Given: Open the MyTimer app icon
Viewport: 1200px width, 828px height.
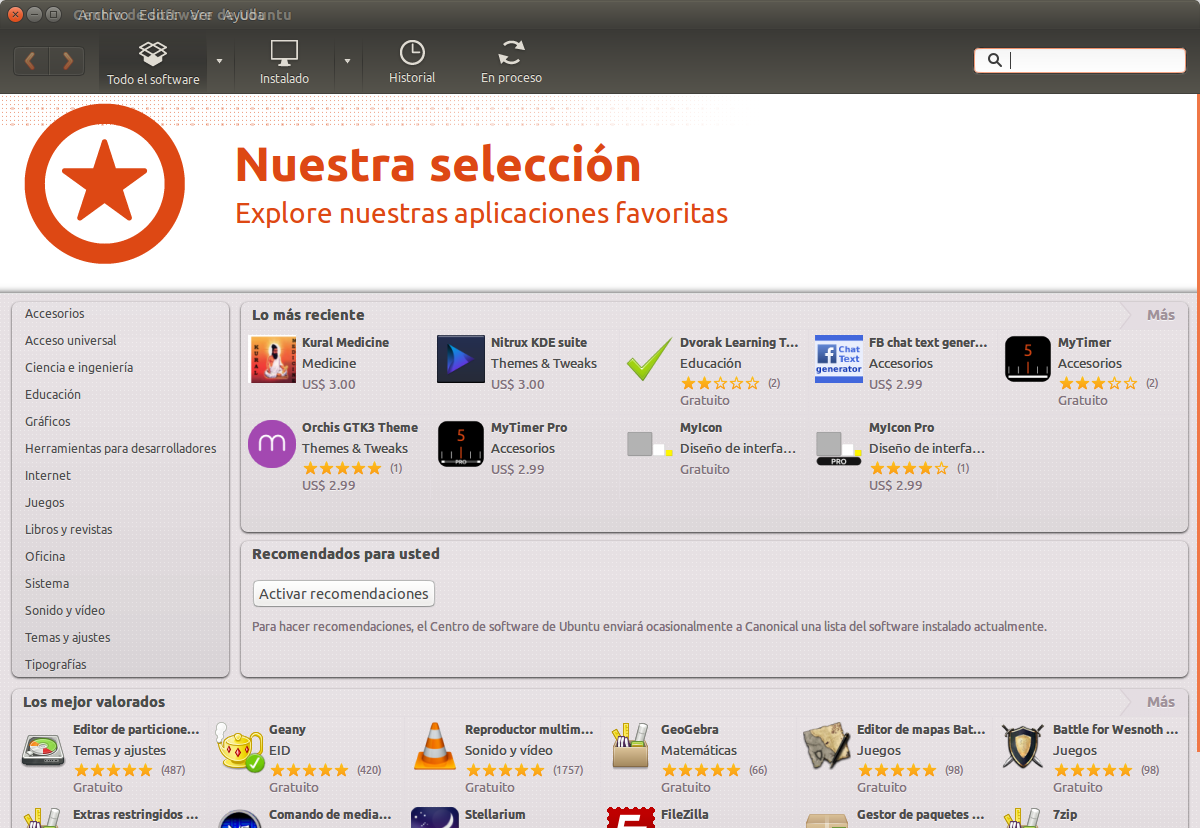Looking at the screenshot, I should 1028,359.
